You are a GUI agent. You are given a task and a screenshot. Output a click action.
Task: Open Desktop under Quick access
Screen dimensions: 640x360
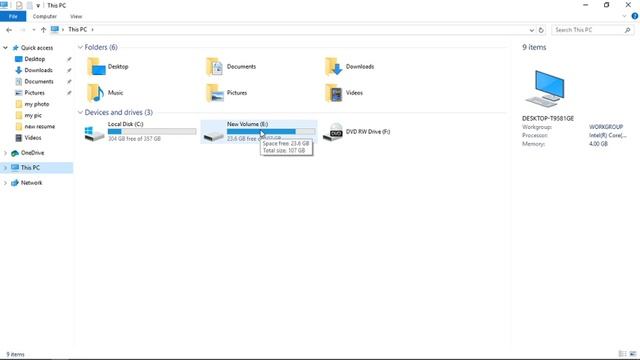click(35, 59)
